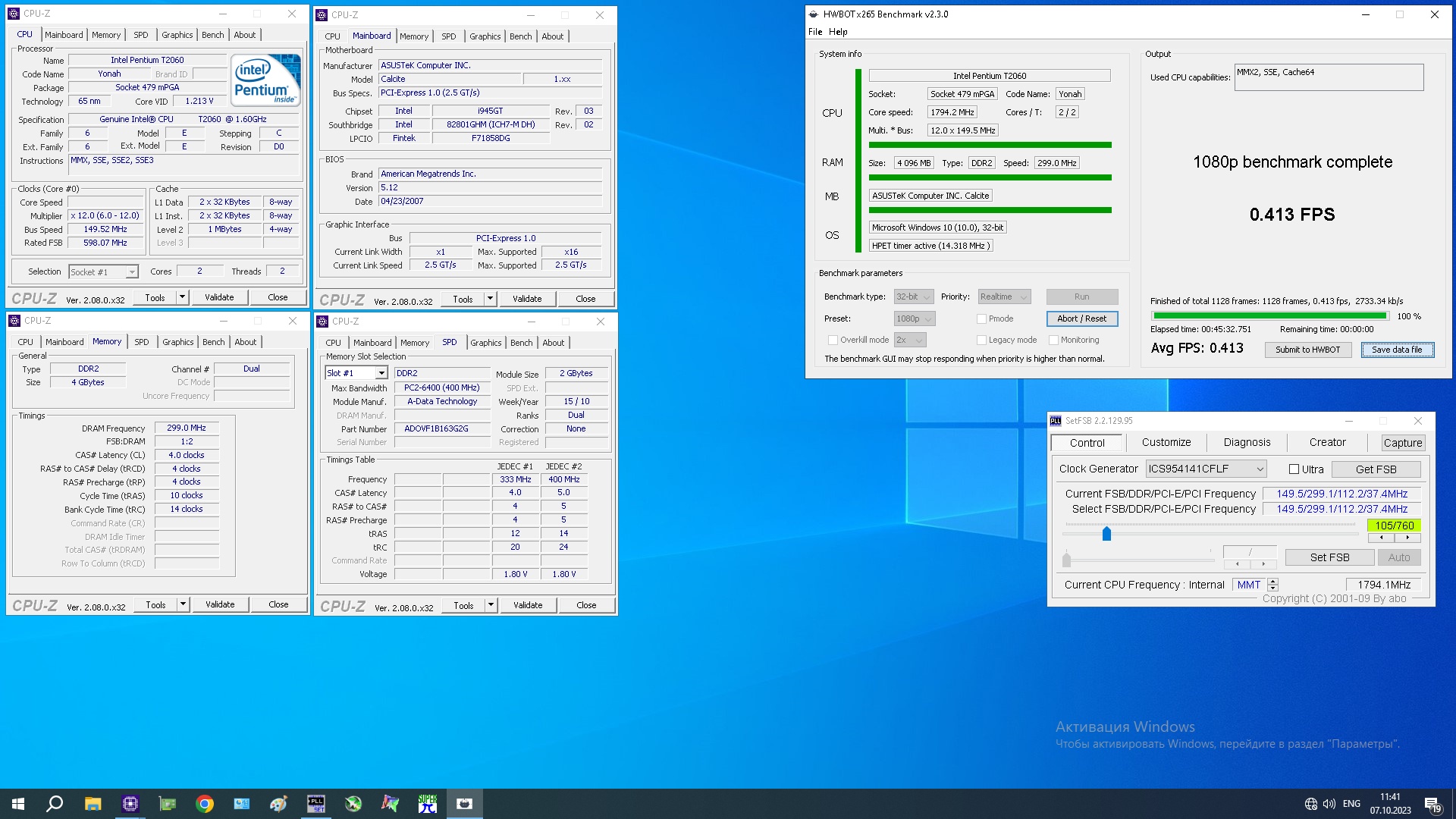Click Save data file button

click(x=1397, y=350)
